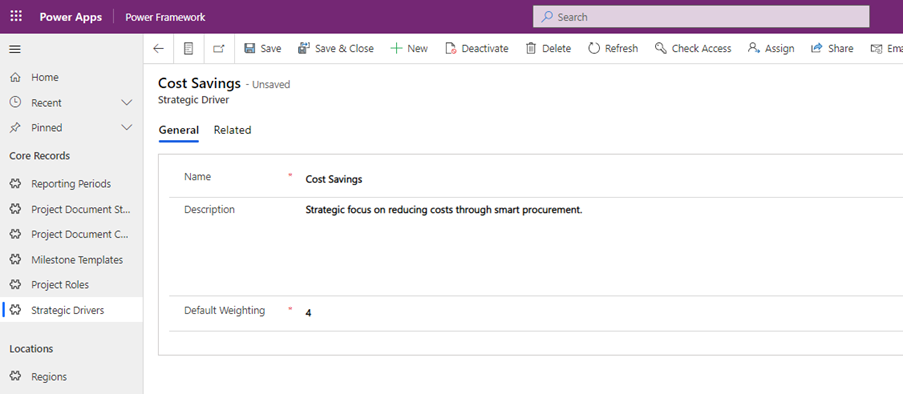The image size is (903, 394).
Task: Click the Milestone Templates puzzle icon
Action: click(x=16, y=260)
